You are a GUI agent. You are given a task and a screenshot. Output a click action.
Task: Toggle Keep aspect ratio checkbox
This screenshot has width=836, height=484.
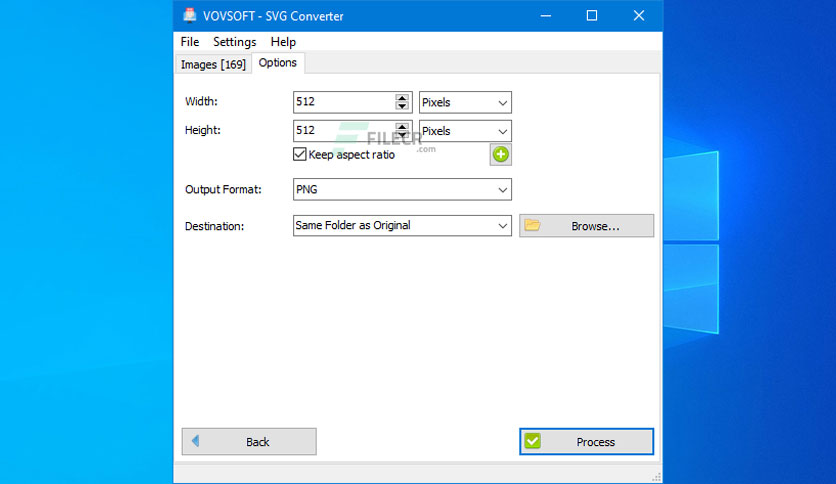click(x=300, y=155)
